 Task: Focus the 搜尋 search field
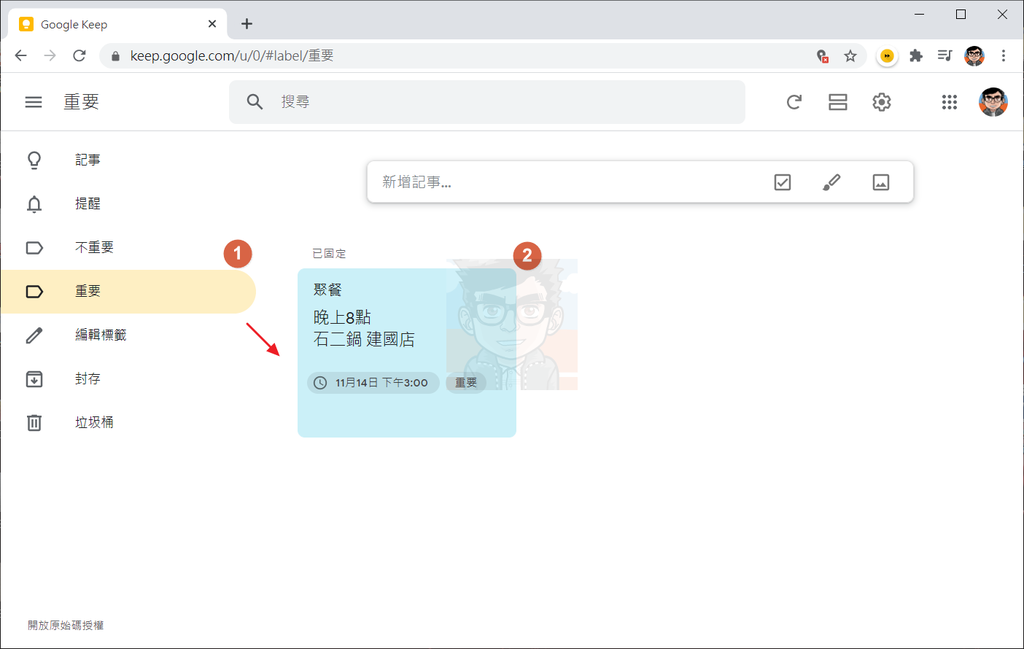(487, 102)
